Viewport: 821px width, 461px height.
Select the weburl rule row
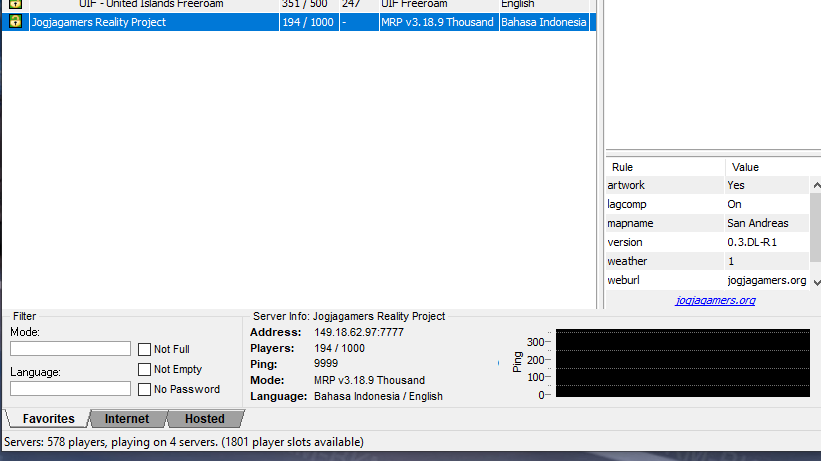(708, 280)
